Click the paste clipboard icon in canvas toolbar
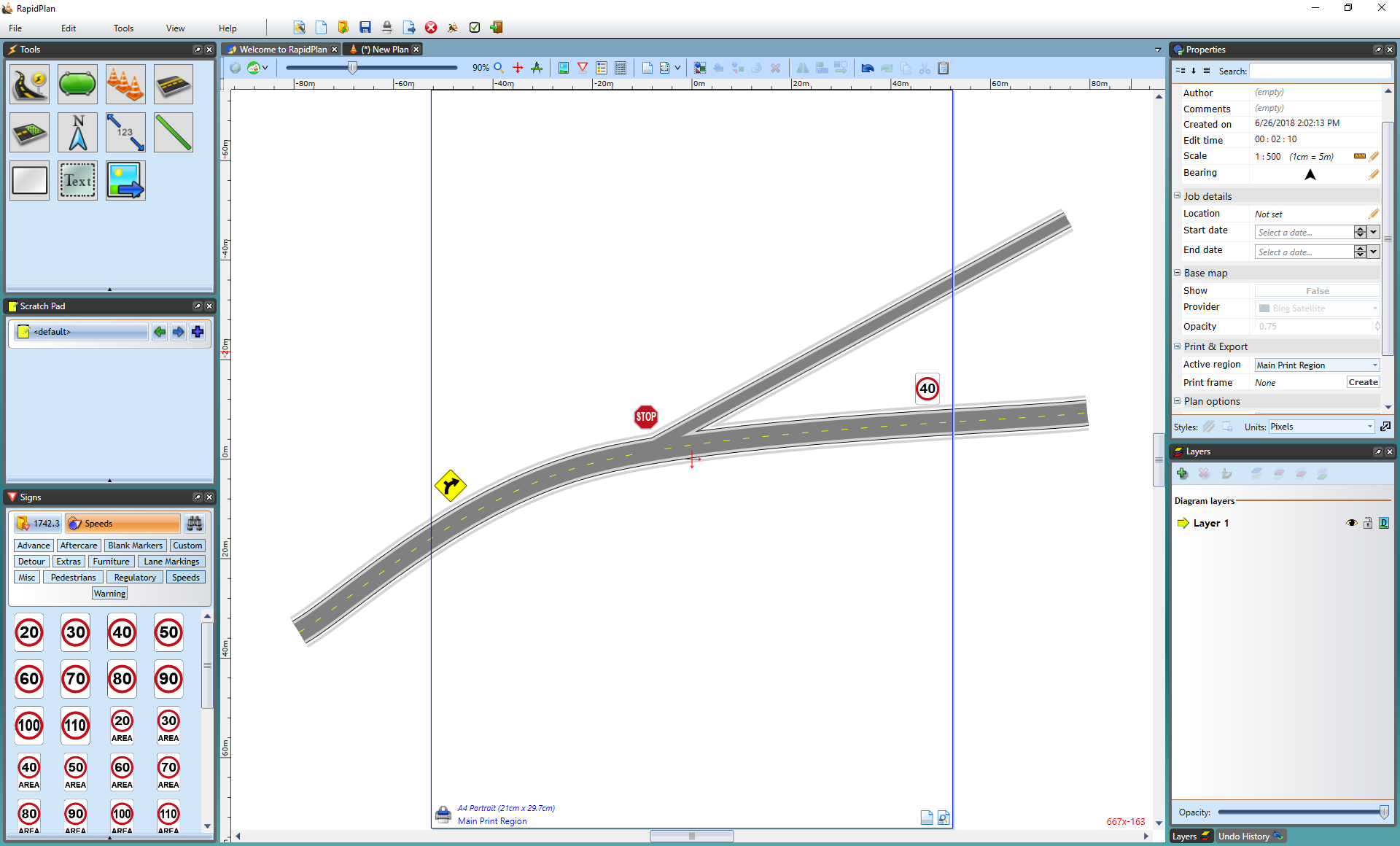Viewport: 1400px width, 846px height. [944, 68]
